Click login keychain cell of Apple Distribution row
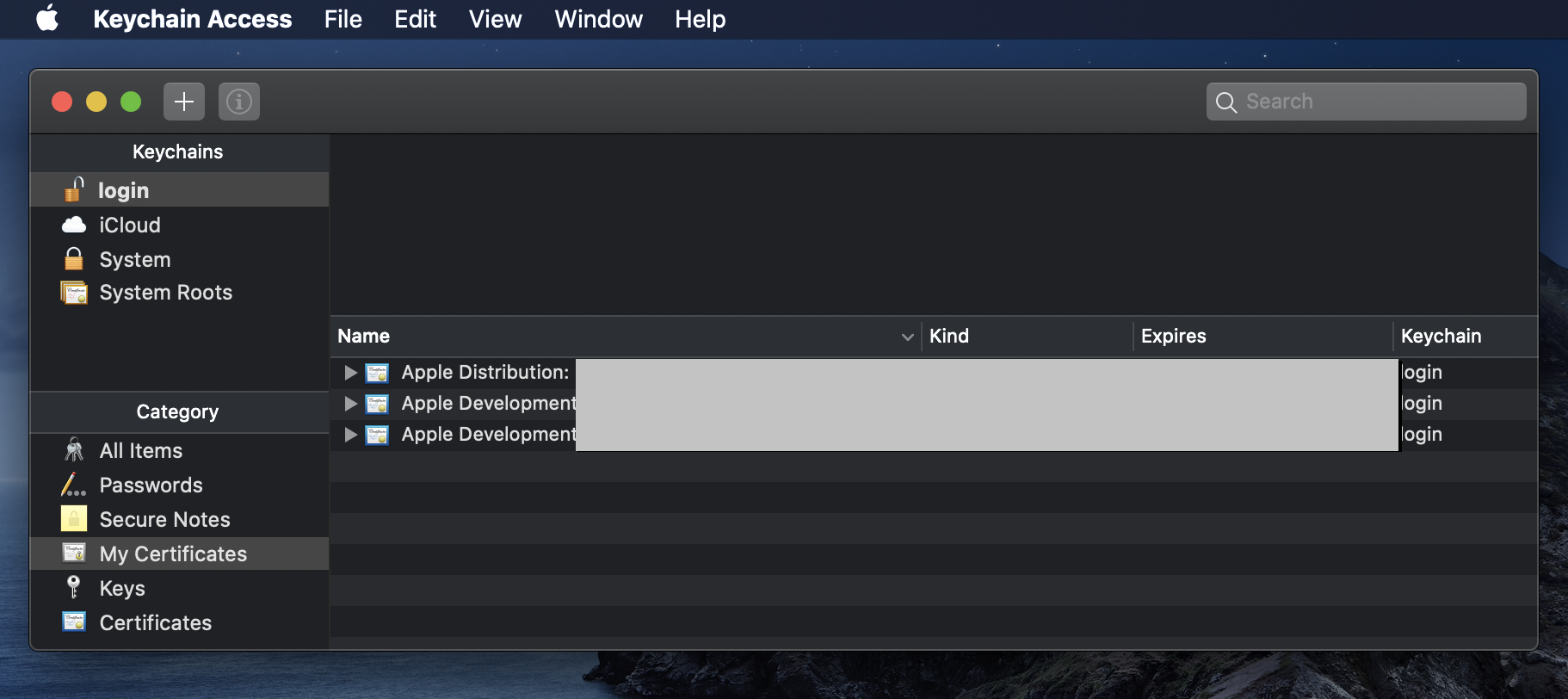Image resolution: width=1568 pixels, height=699 pixels. click(x=1422, y=373)
